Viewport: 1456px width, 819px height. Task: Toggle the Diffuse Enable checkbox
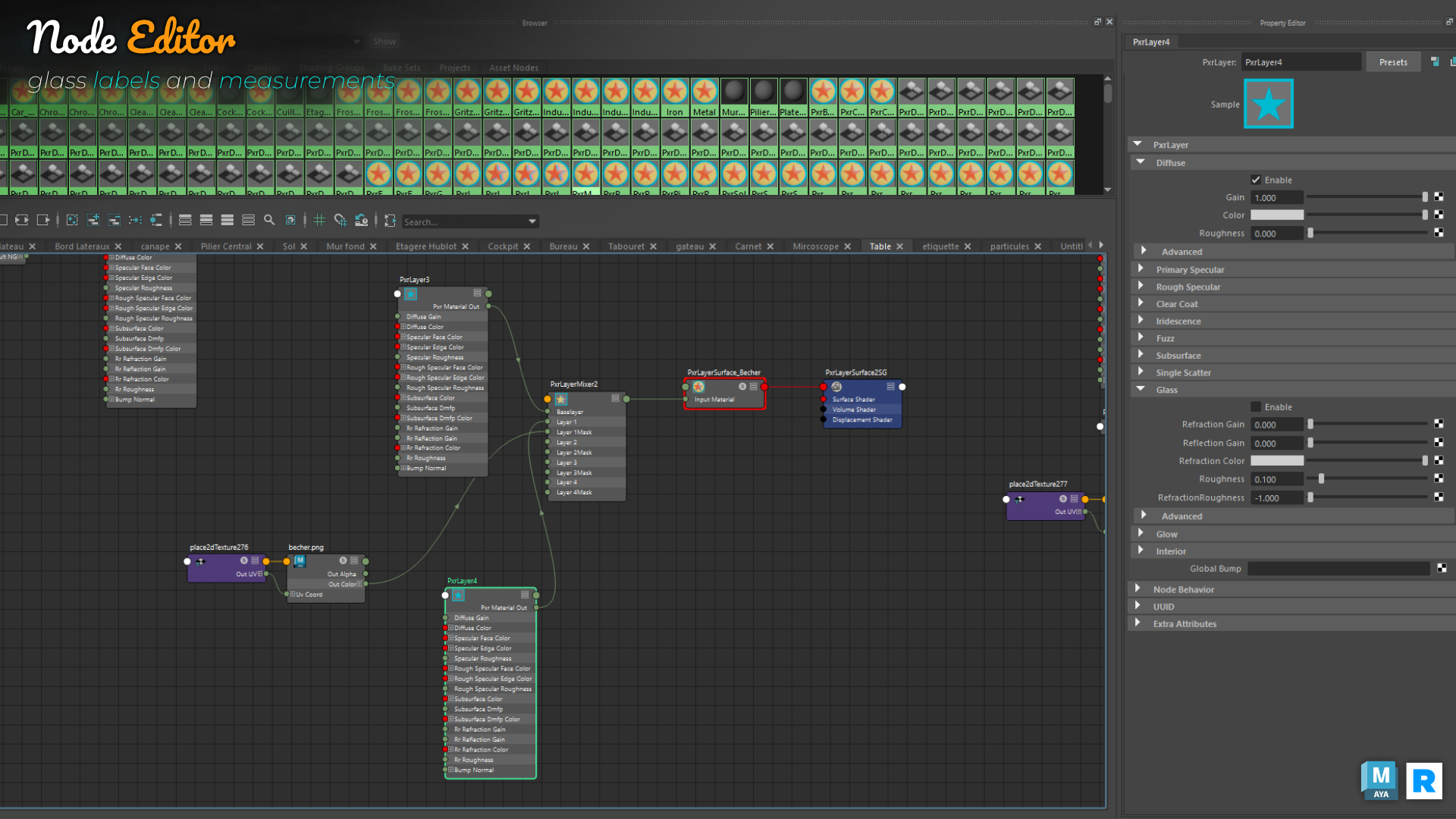1256,180
